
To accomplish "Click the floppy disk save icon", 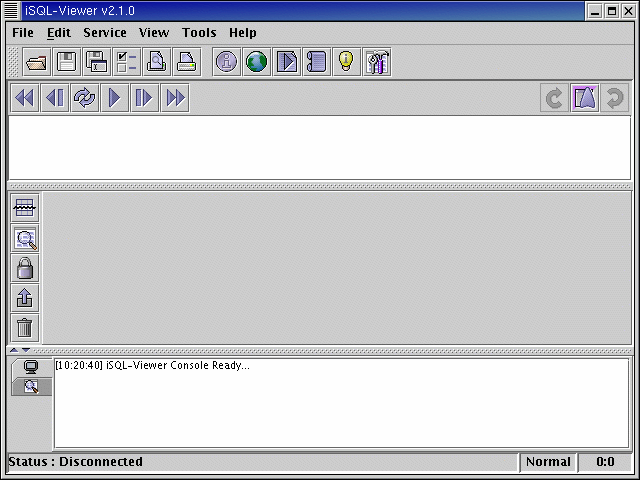I will coord(67,62).
